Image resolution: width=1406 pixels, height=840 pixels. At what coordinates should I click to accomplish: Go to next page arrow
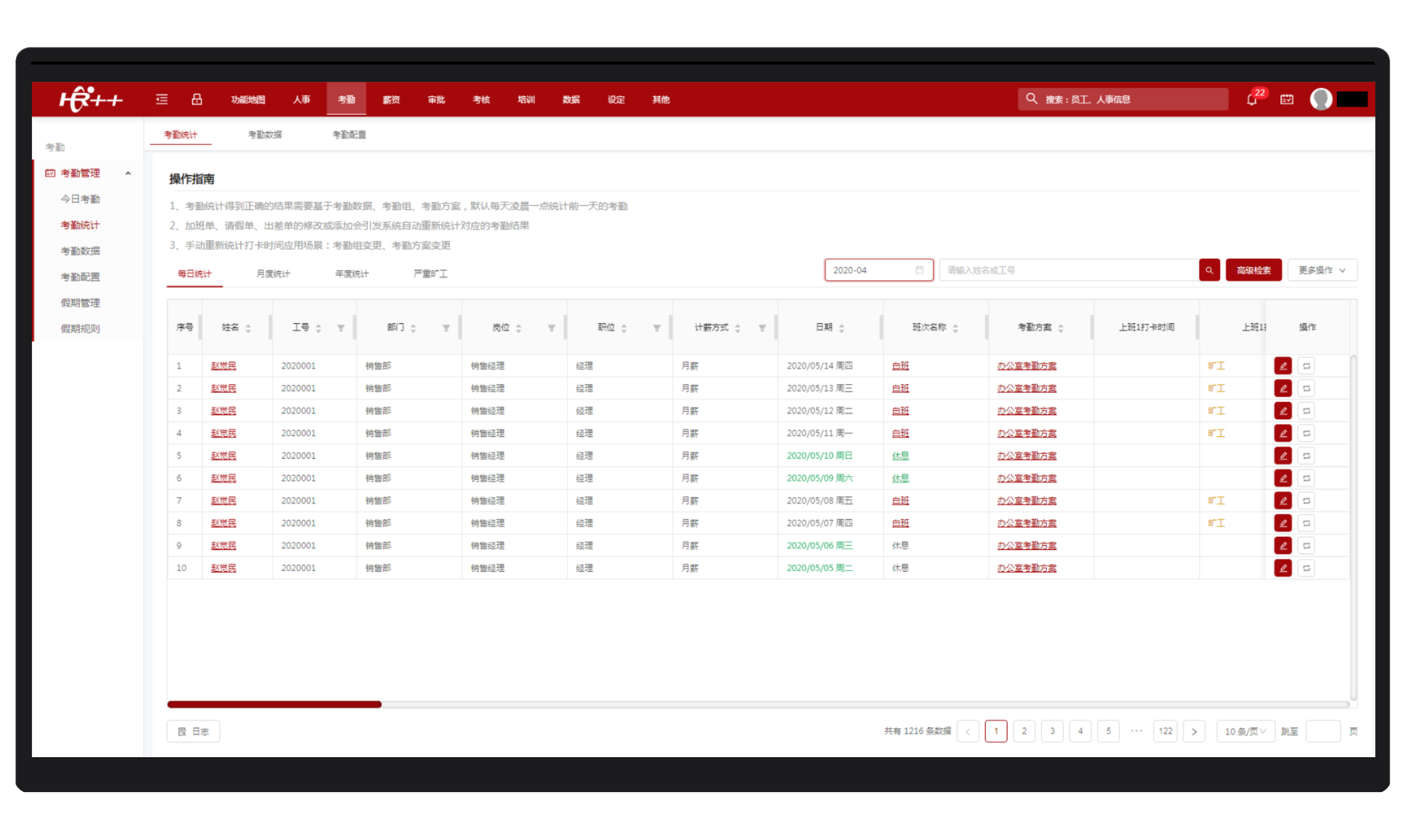[x=1194, y=732]
